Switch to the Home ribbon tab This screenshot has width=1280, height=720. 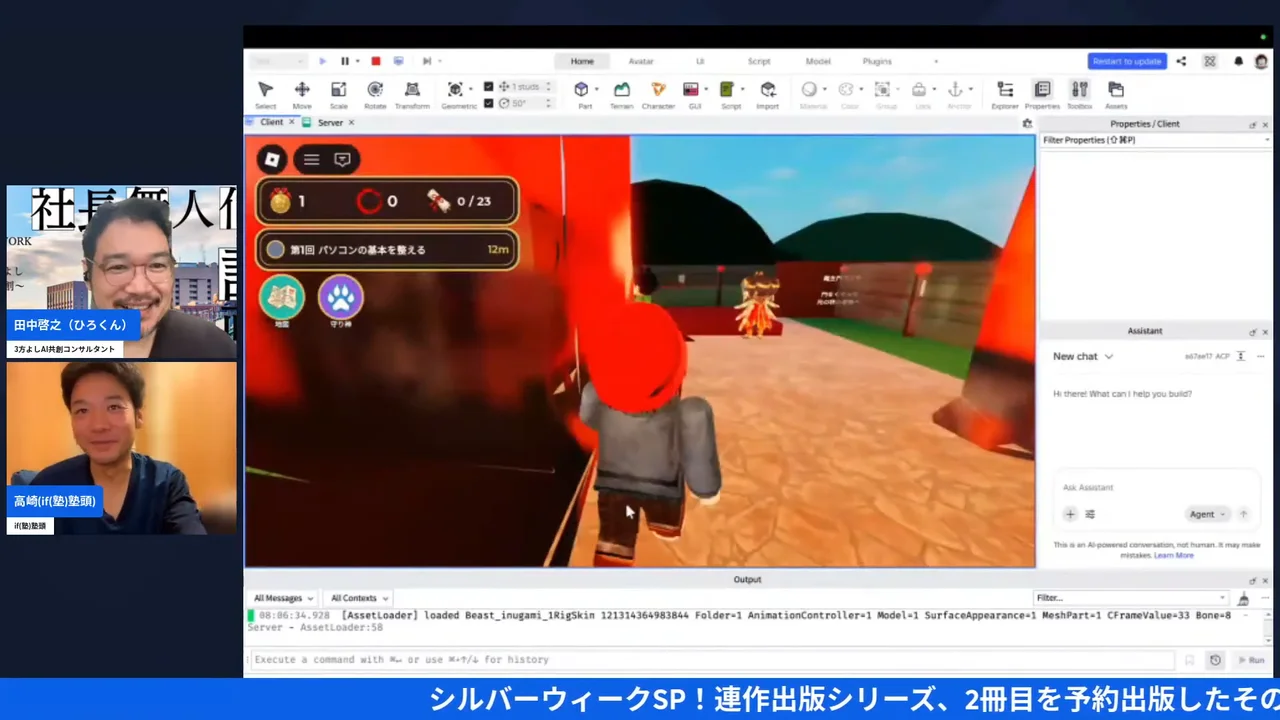[582, 61]
